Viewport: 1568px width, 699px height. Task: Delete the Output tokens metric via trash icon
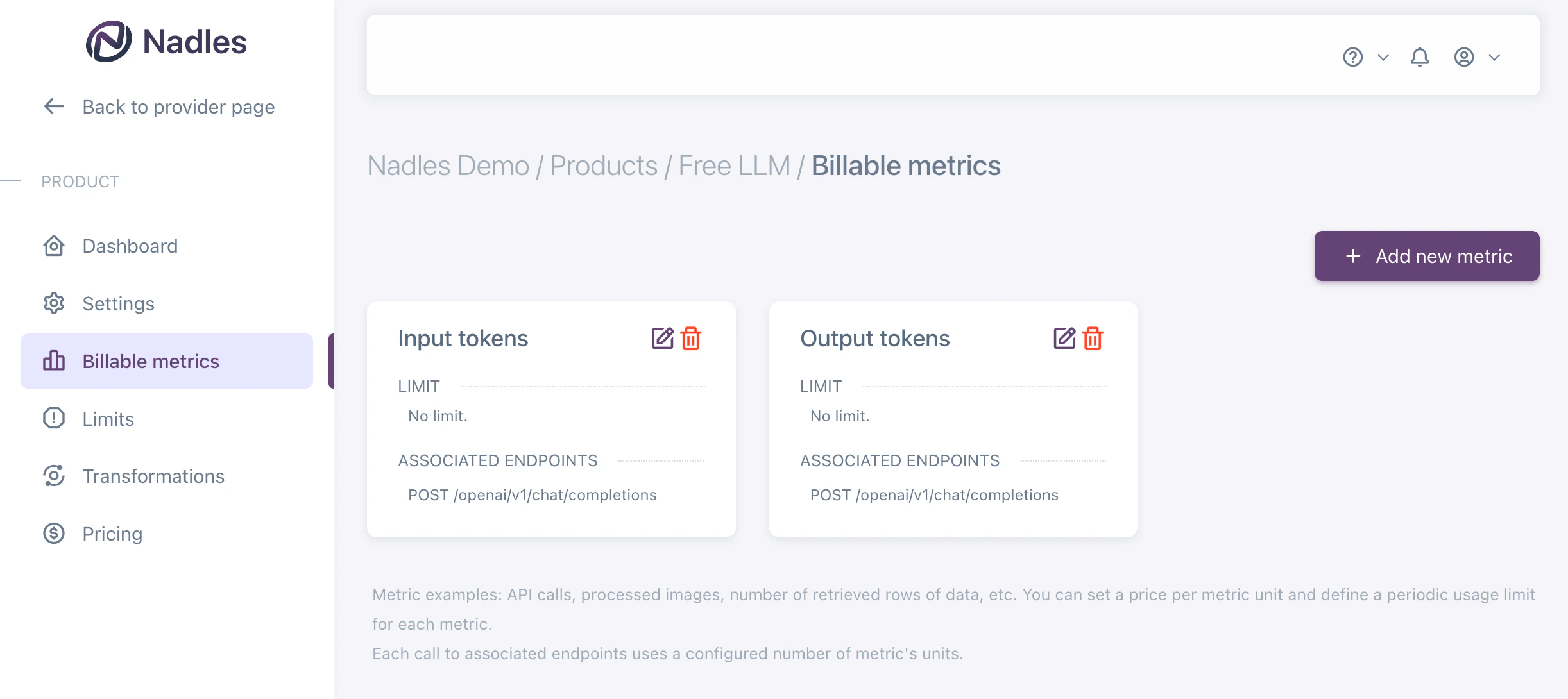pyautogui.click(x=1093, y=339)
